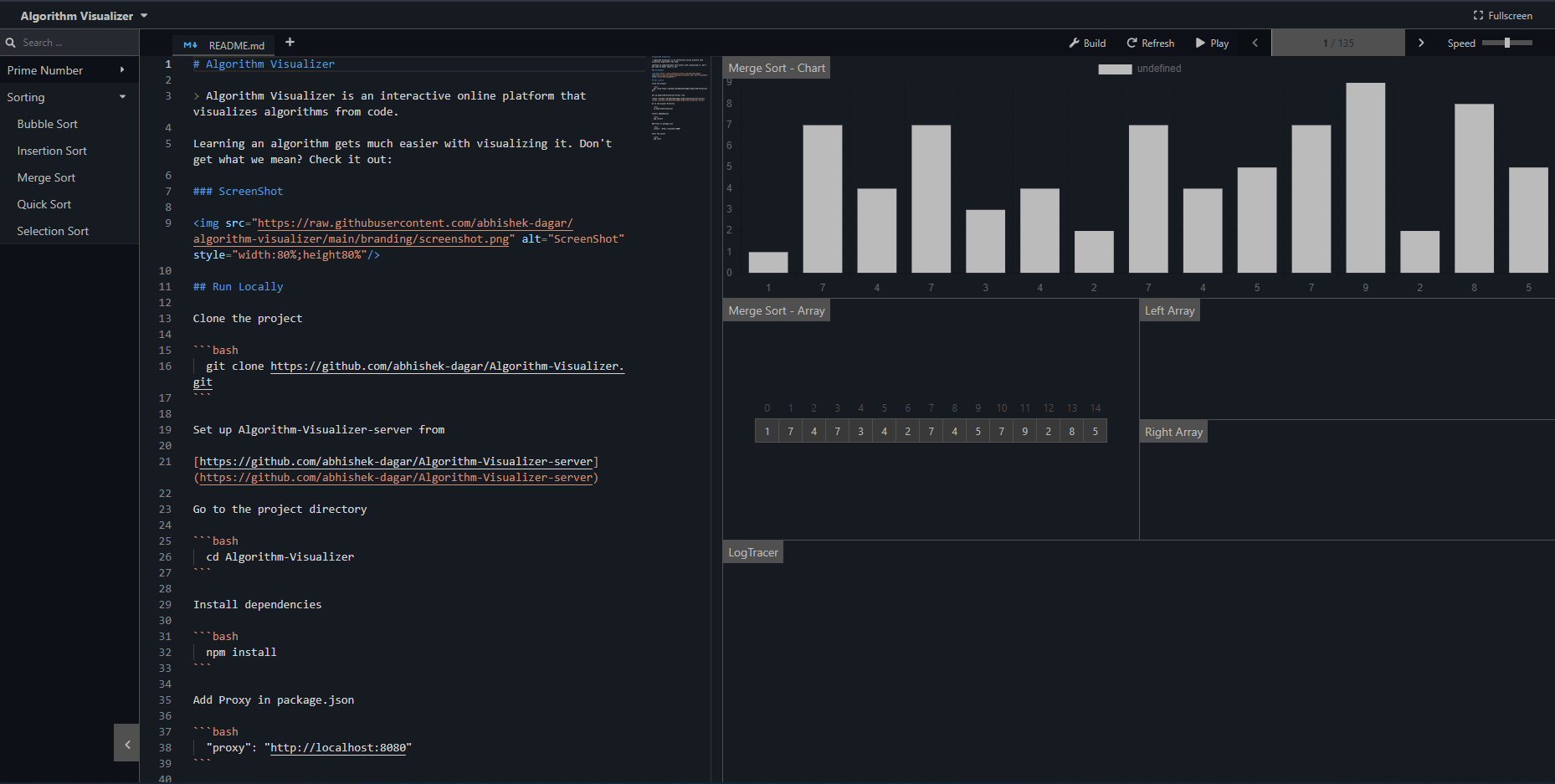The height and width of the screenshot is (784, 1555).
Task: Click the tallest chart bar labeled 9
Action: click(x=1365, y=177)
